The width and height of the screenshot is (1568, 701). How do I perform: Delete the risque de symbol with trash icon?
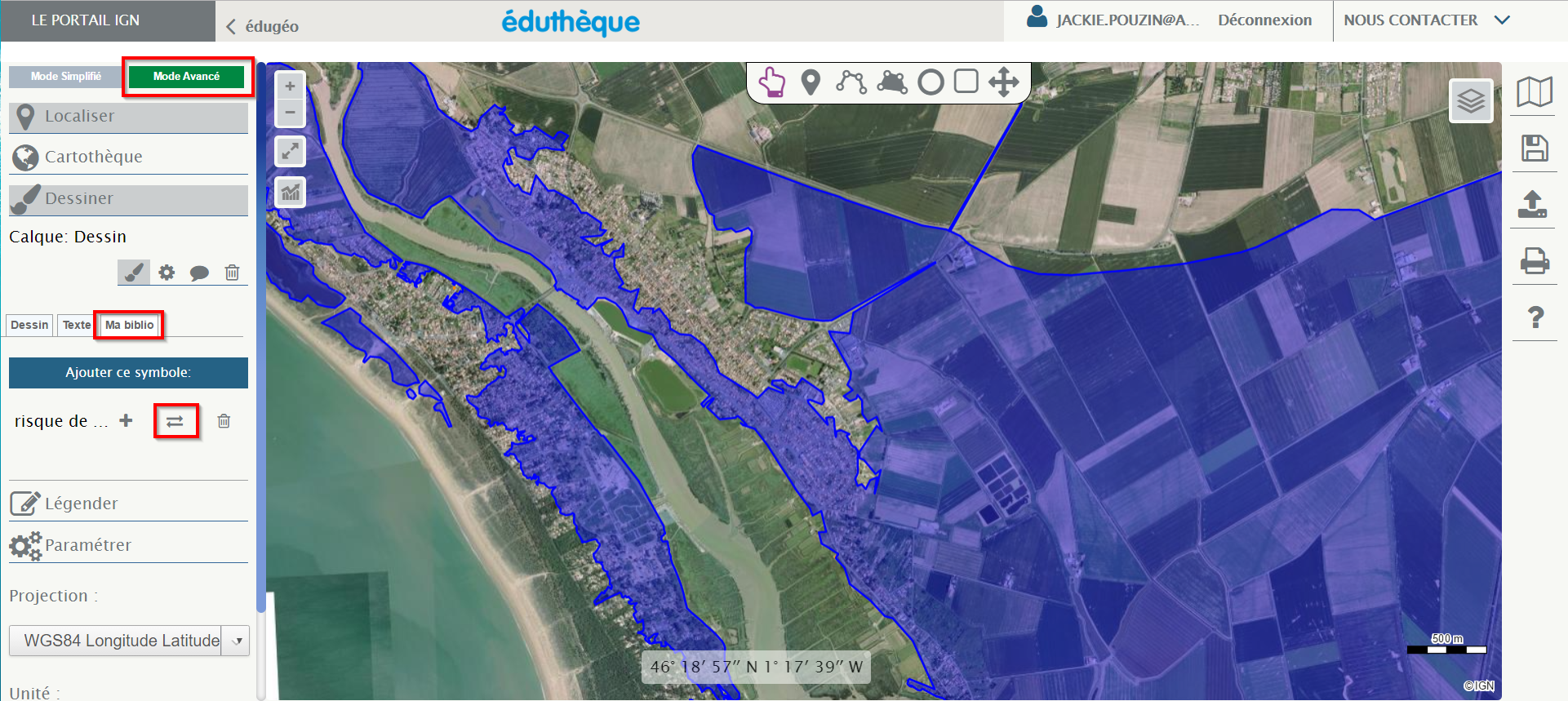coord(224,421)
